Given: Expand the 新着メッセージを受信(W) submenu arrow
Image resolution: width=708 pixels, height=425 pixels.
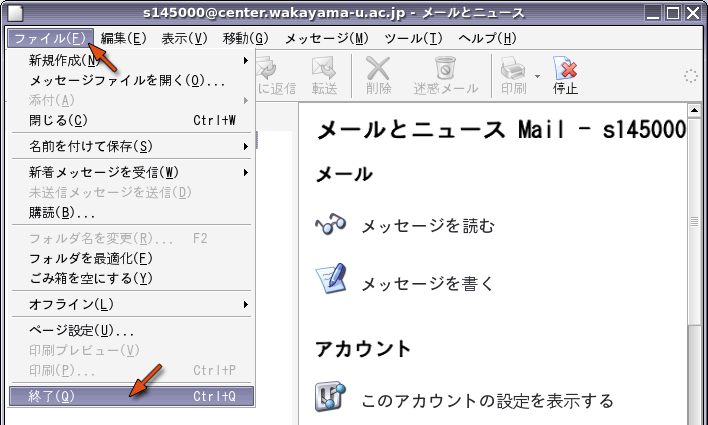Looking at the screenshot, I should [x=246, y=172].
